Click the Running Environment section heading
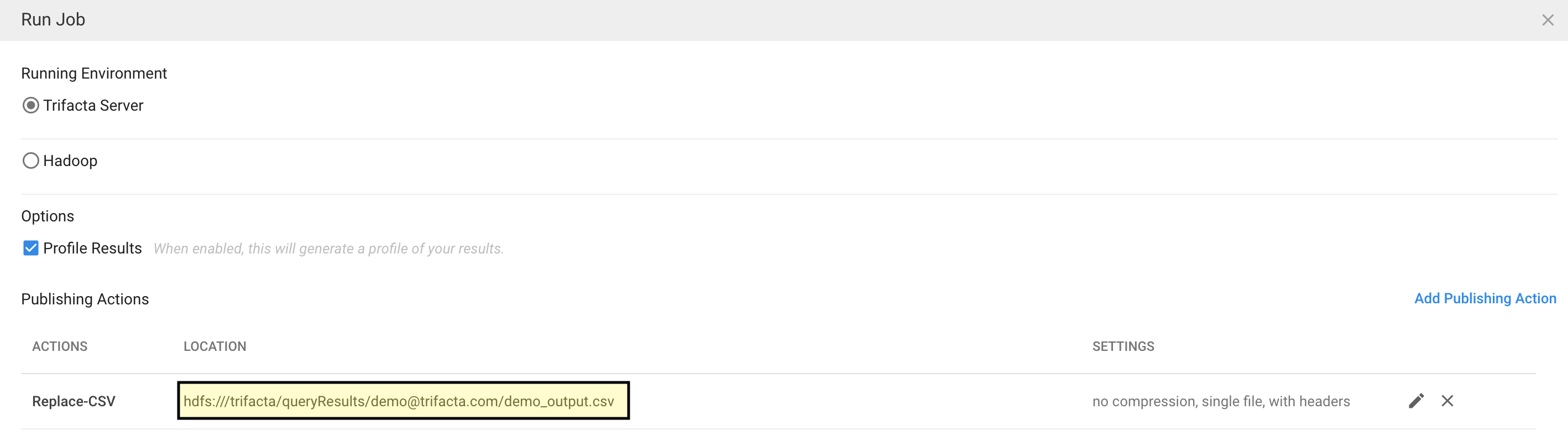Screen dimensions: 1568x435 click(x=94, y=74)
